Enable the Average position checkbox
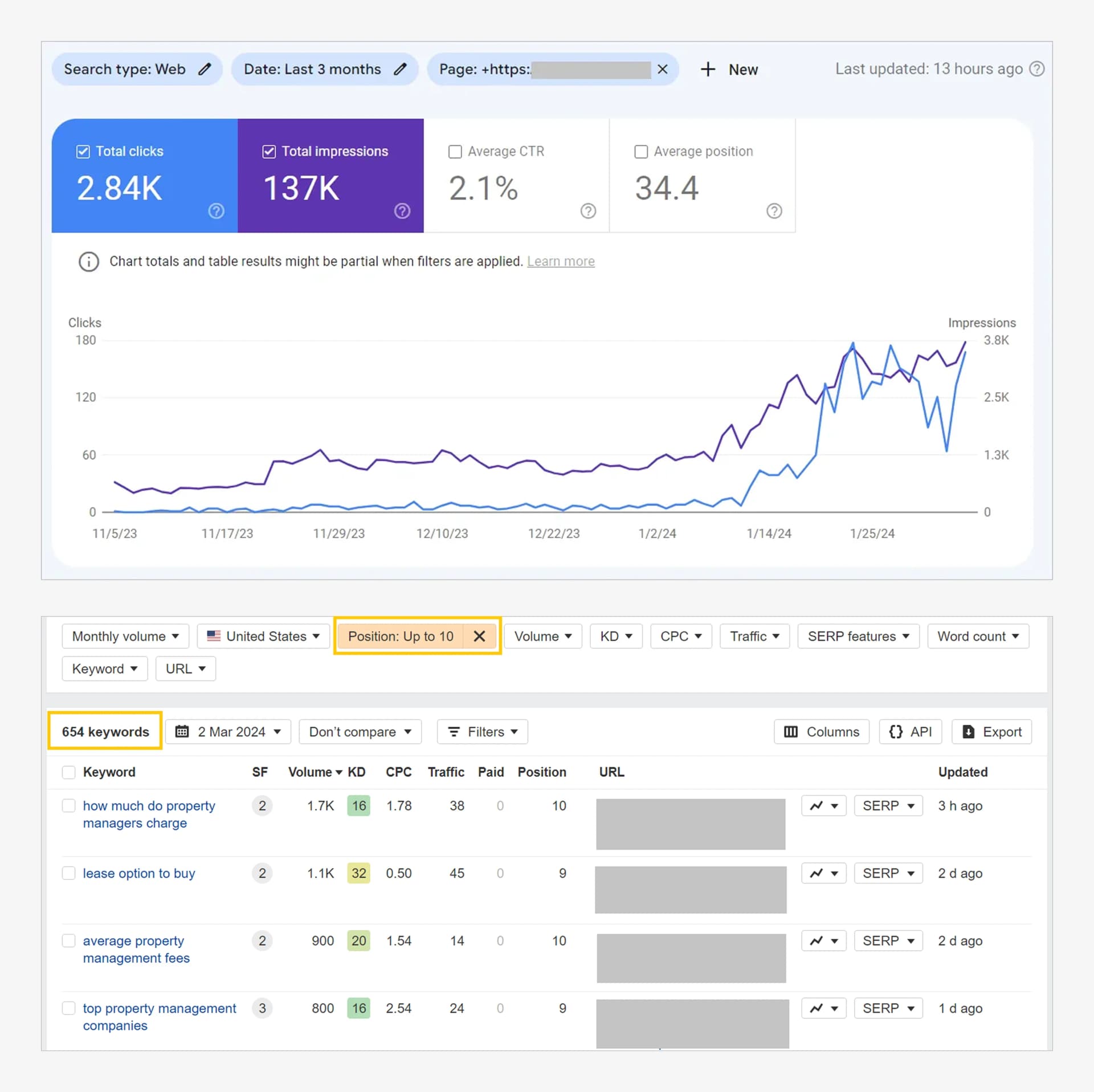Screen dimensions: 1094x1092 coord(641,152)
